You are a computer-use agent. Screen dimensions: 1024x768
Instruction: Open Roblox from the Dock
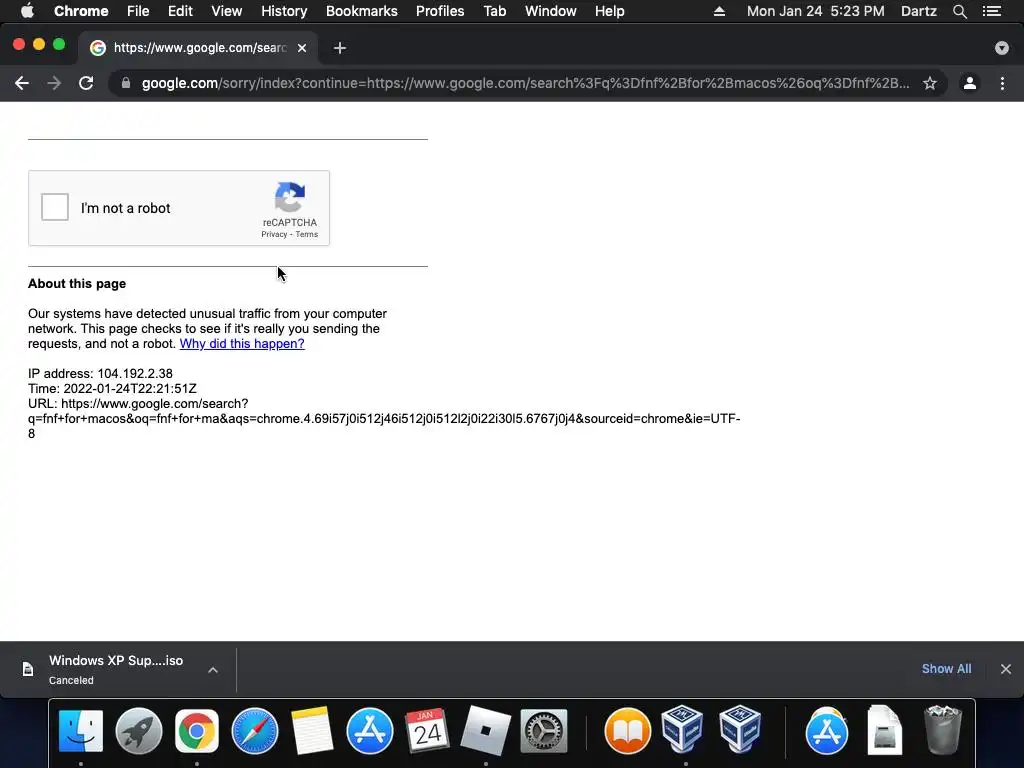(x=485, y=731)
